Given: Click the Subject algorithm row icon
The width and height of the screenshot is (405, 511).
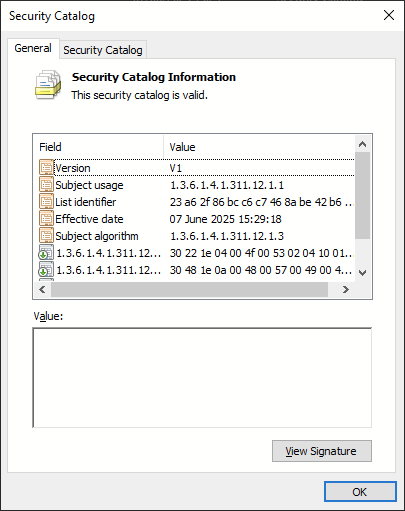Looking at the screenshot, I should (46, 235).
